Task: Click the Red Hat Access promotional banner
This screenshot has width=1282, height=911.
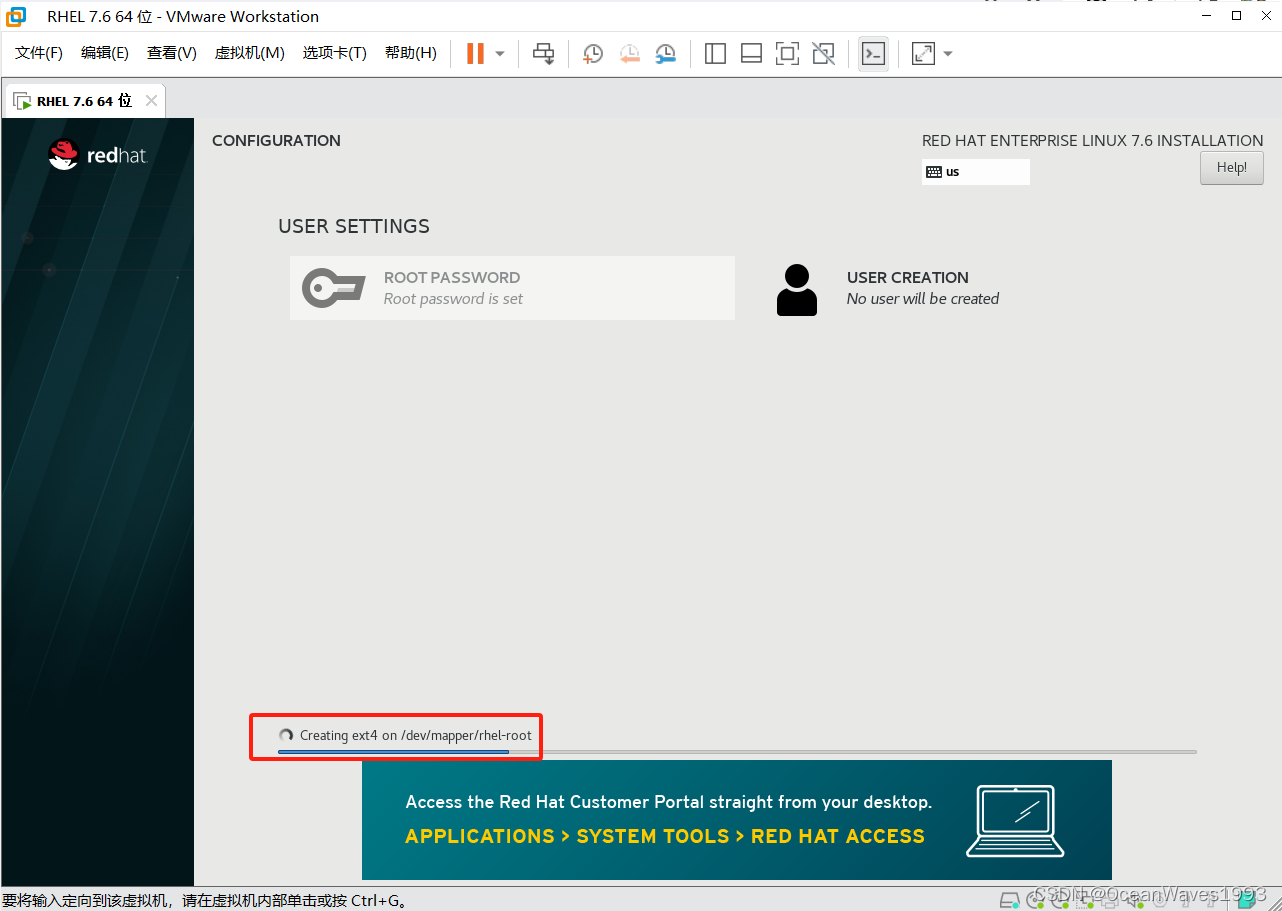Action: 737,820
